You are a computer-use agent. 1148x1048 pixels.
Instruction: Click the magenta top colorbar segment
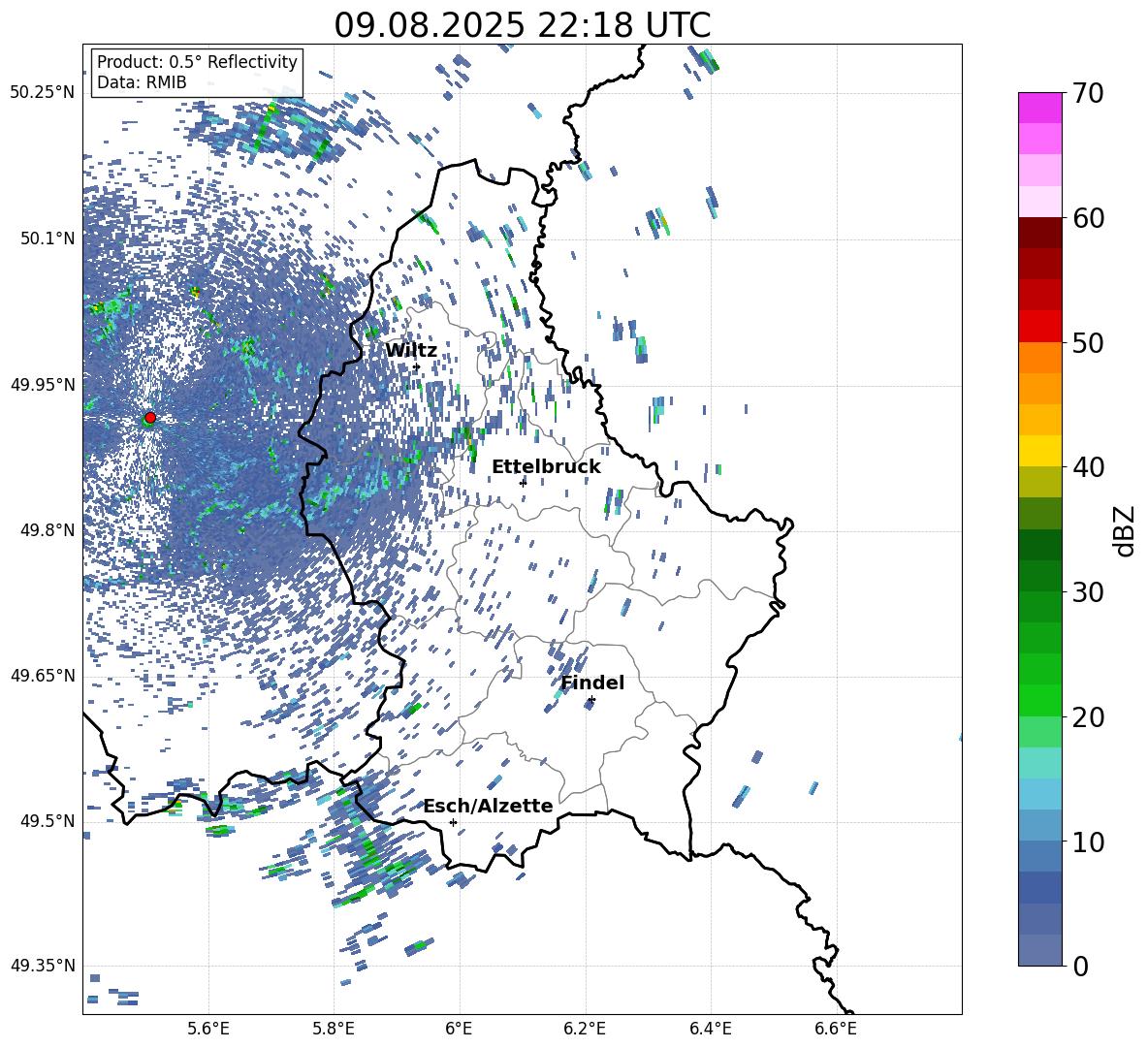(1039, 108)
